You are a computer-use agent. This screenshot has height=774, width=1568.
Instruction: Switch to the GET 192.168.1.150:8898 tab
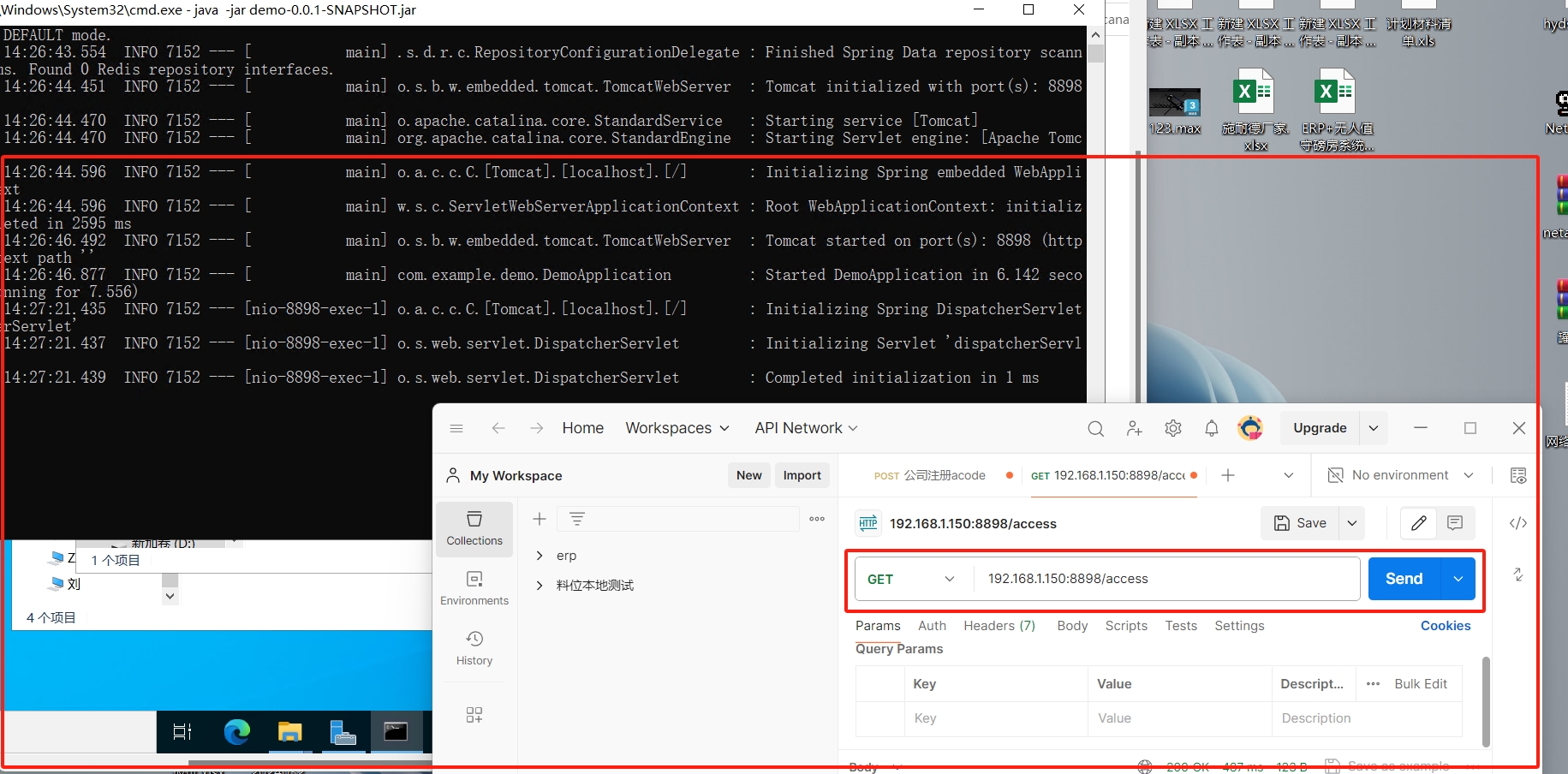point(1108,475)
